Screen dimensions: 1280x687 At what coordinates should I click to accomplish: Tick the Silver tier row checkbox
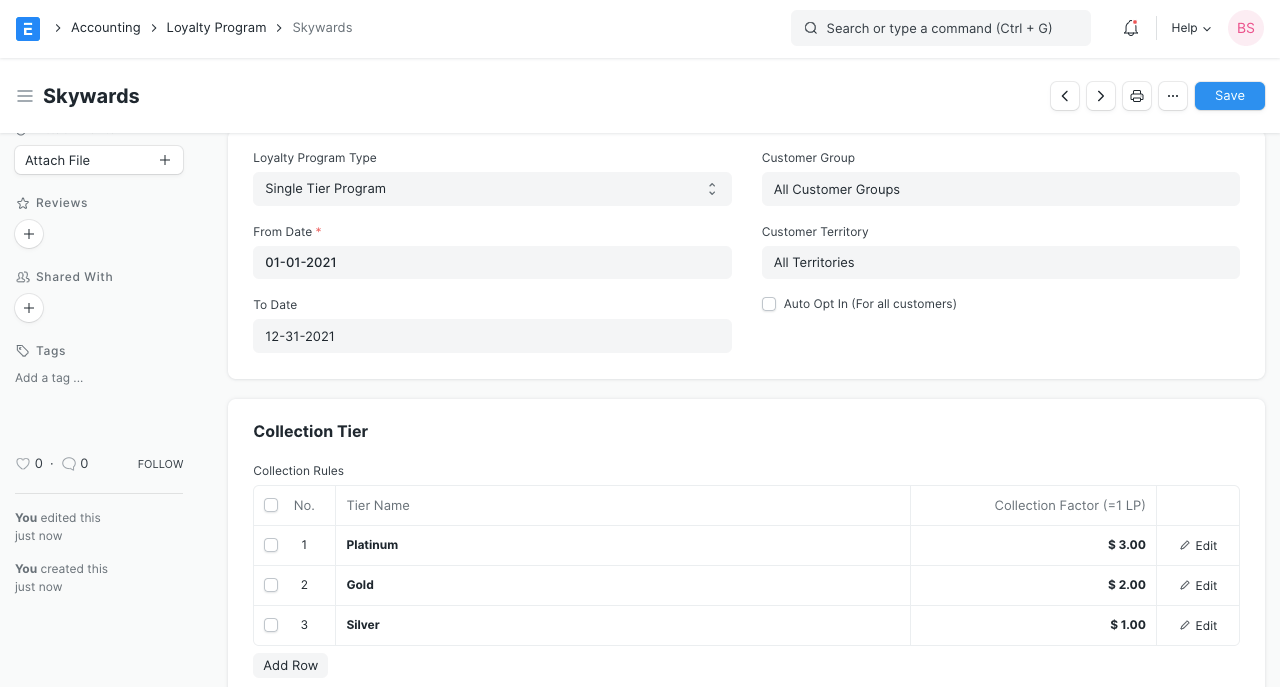pyautogui.click(x=271, y=625)
